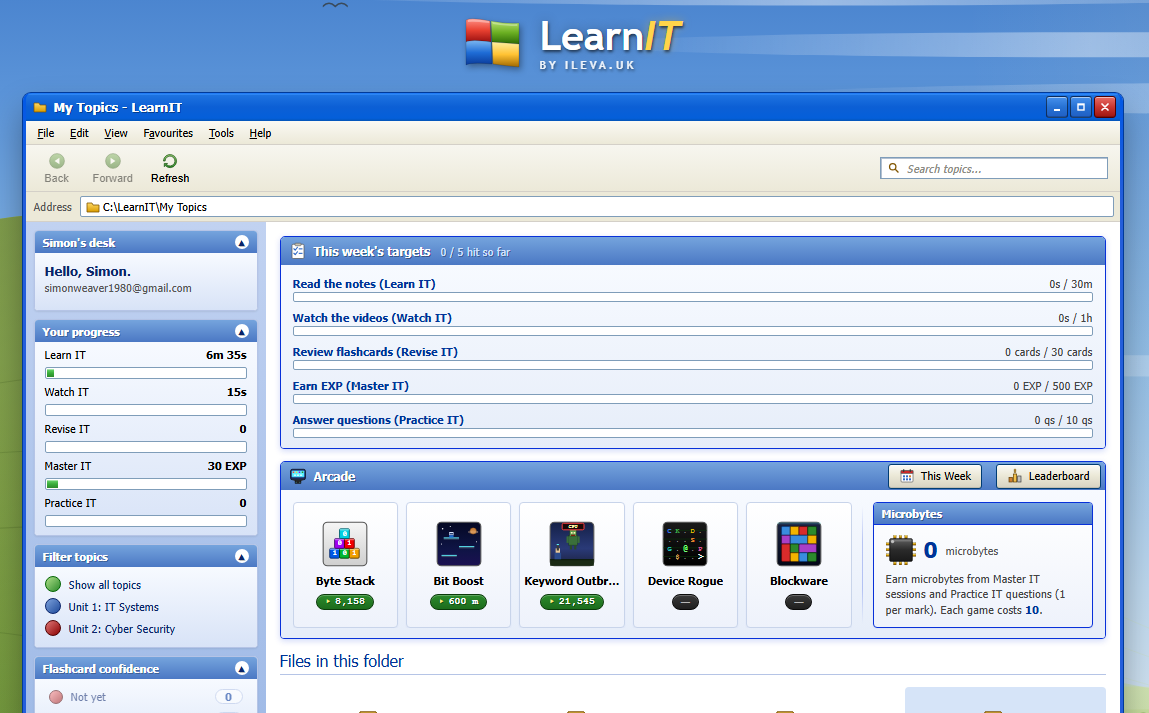Viewport: 1149px width, 713px height.
Task: Click the Refresh icon
Action: point(170,161)
